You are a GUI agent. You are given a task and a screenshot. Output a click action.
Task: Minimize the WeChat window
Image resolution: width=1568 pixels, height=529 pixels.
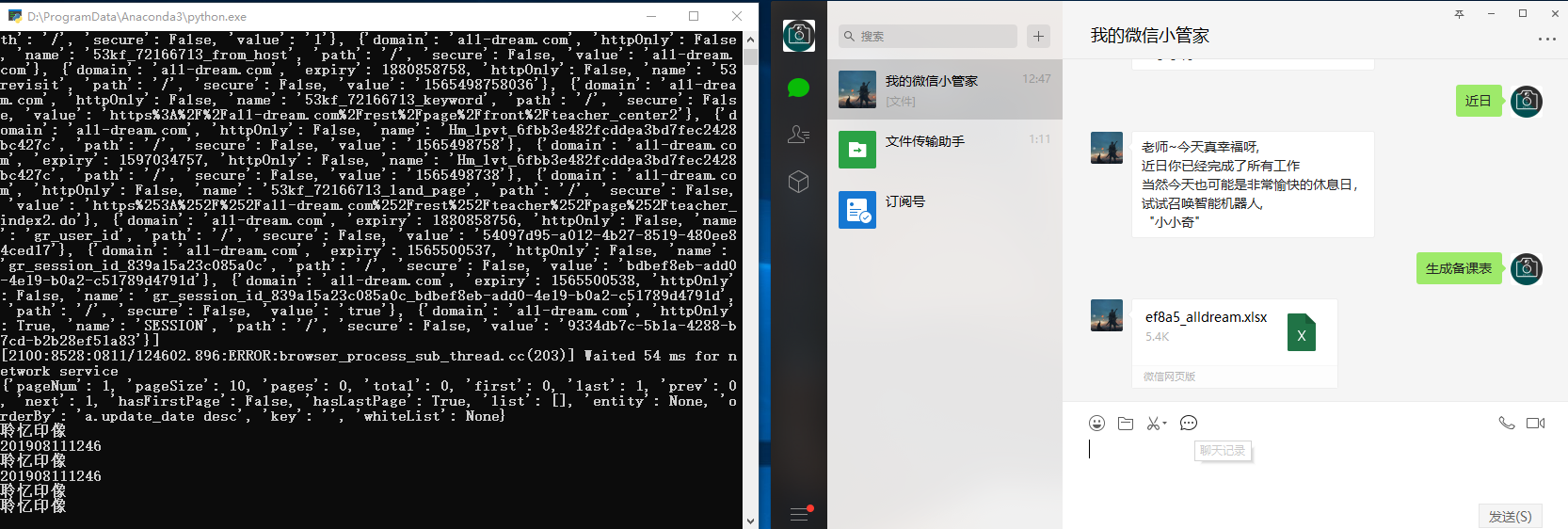1491,13
